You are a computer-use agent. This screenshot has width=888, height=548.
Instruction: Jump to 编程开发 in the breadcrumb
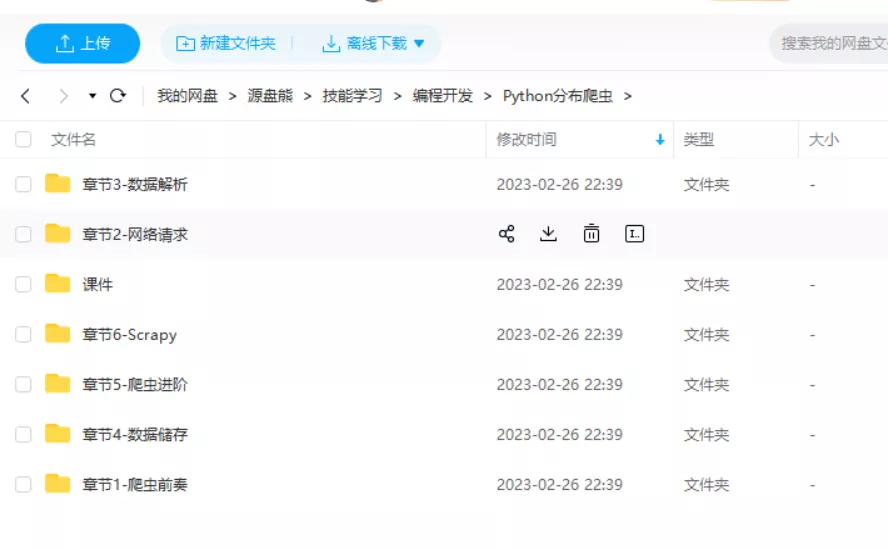443,96
